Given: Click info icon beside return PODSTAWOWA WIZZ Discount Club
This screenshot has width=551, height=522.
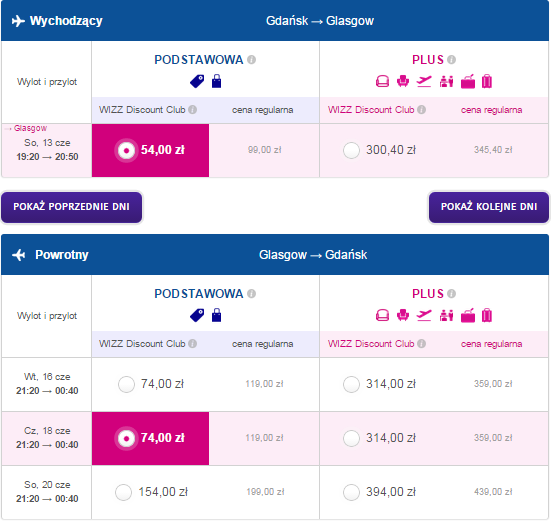Looking at the screenshot, I should [x=193, y=343].
